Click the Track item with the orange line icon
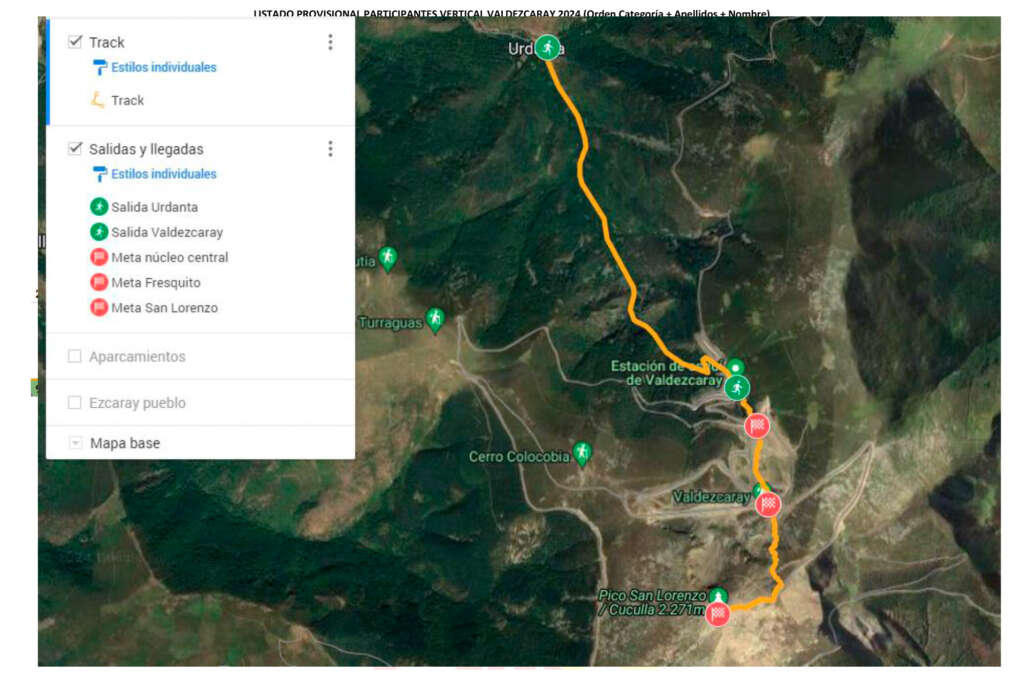The width and height of the screenshot is (1024, 682). pyautogui.click(x=127, y=100)
